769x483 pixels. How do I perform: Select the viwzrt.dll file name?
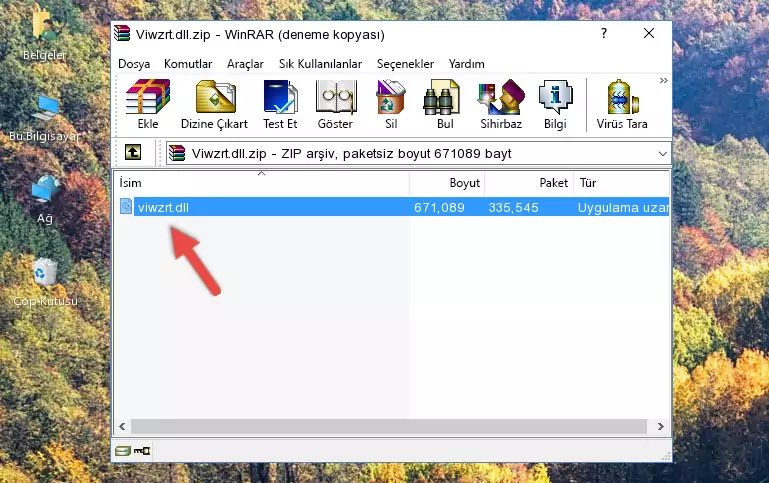[x=163, y=207]
